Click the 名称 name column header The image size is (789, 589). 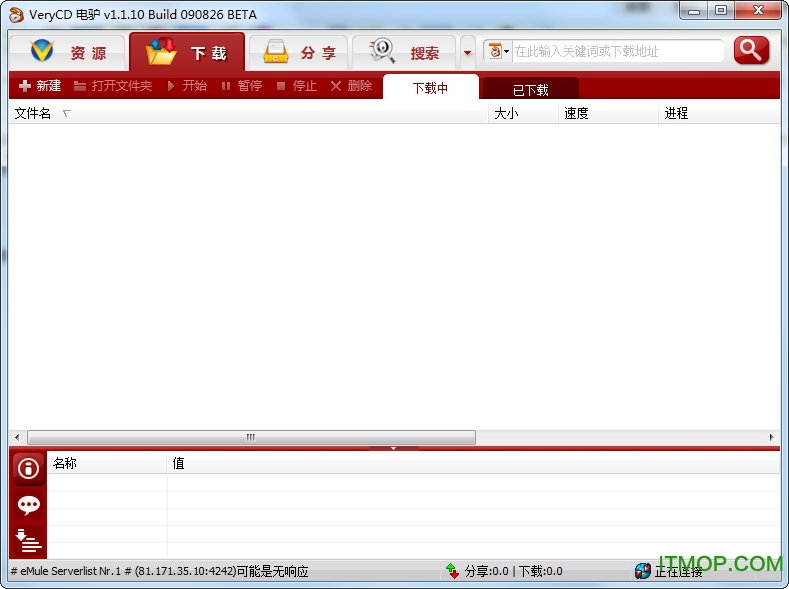point(107,463)
